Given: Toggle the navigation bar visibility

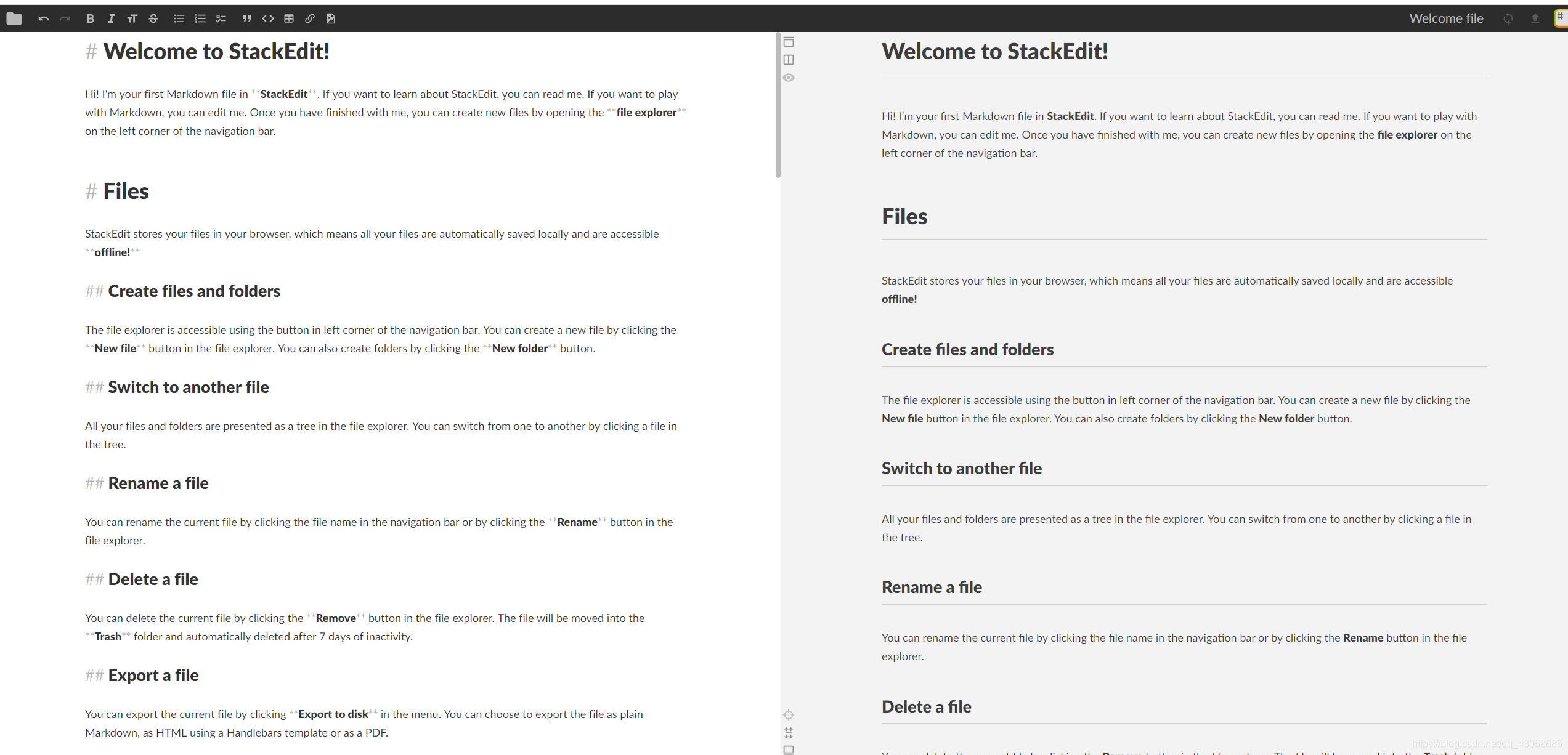Looking at the screenshot, I should [x=789, y=42].
